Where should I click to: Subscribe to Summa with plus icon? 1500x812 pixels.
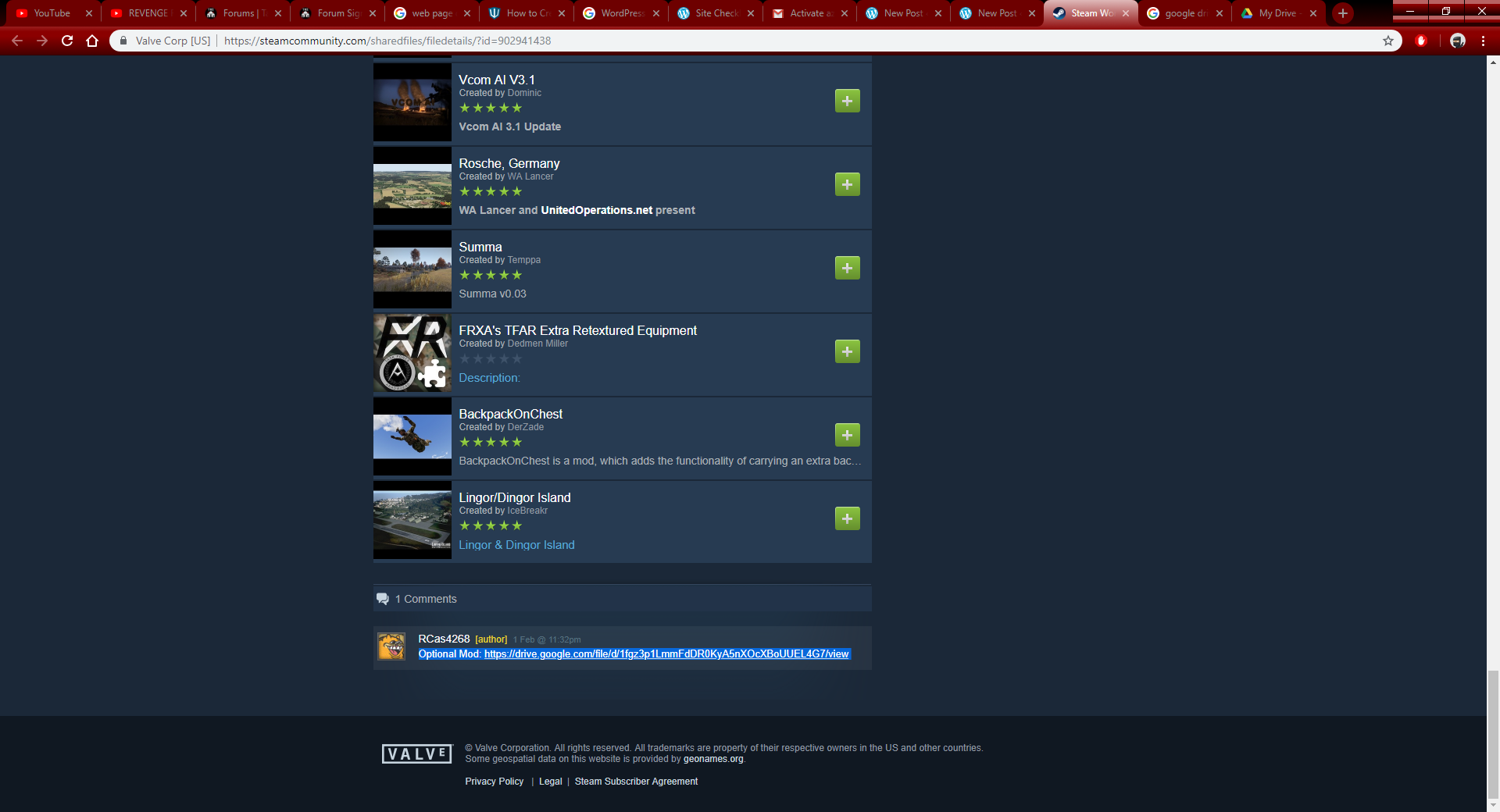[x=847, y=268]
